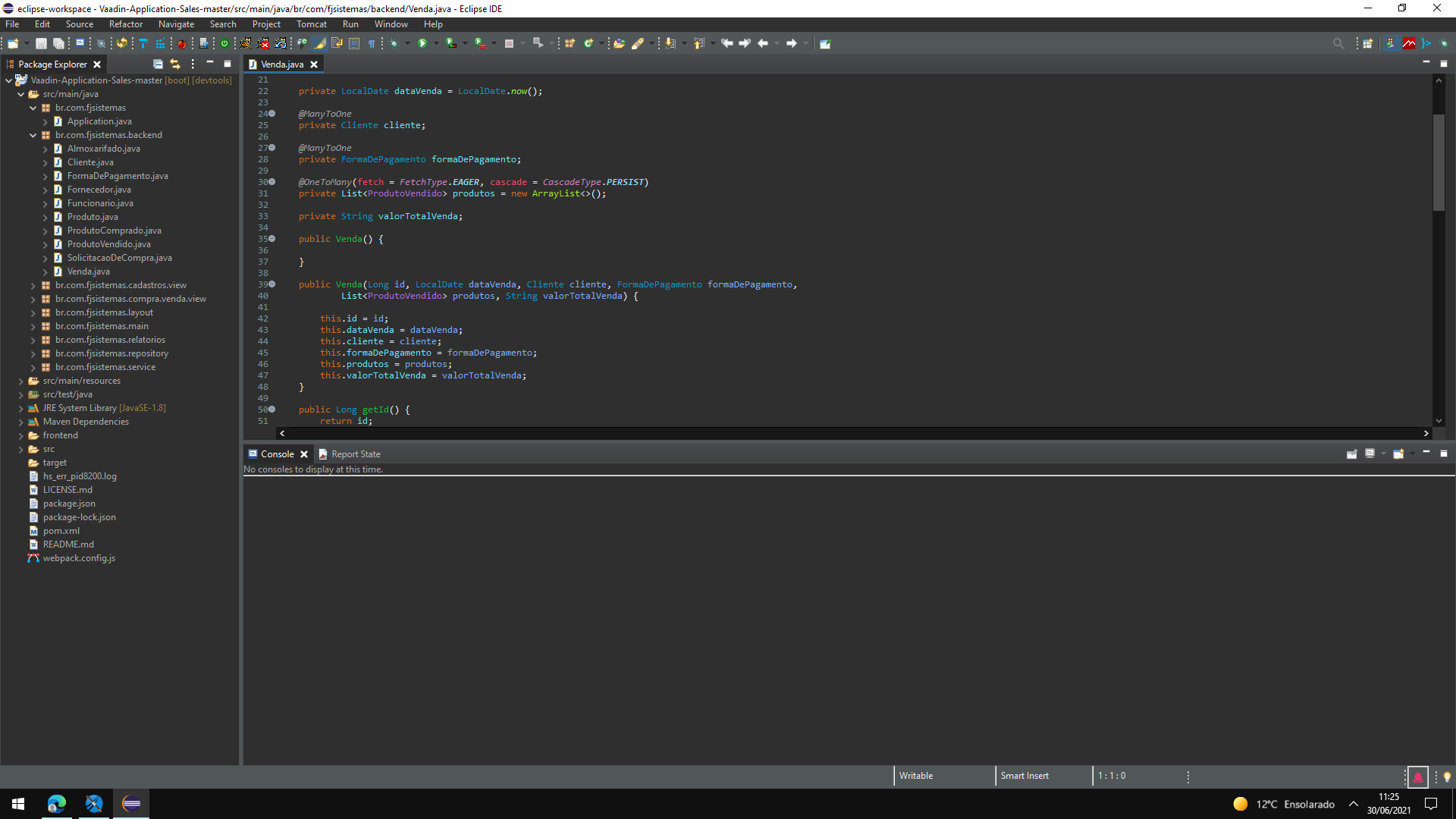Click Collapse All icon in Package Explorer
1456x819 pixels.
click(158, 64)
